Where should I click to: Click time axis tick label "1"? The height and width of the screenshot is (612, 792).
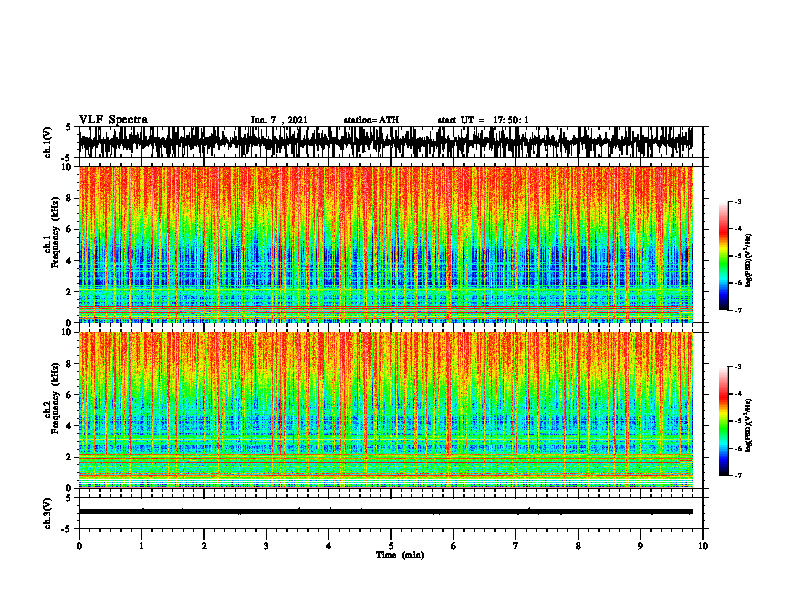coord(141,546)
